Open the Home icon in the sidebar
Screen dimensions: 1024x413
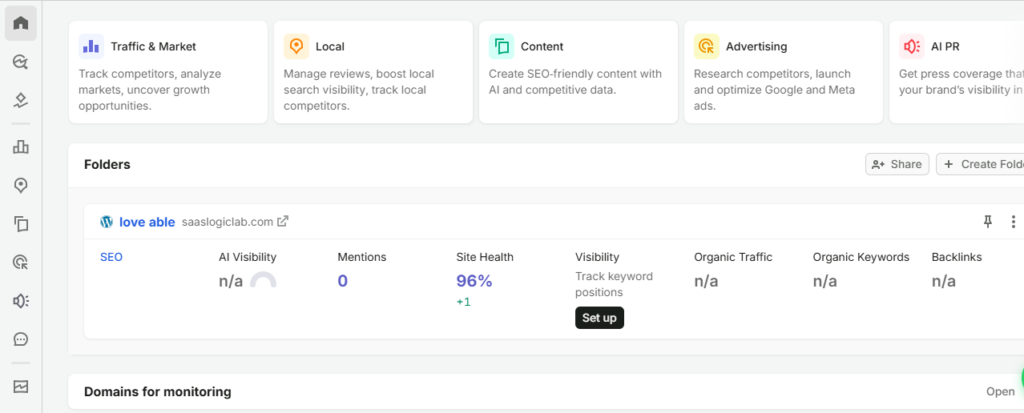click(x=21, y=24)
